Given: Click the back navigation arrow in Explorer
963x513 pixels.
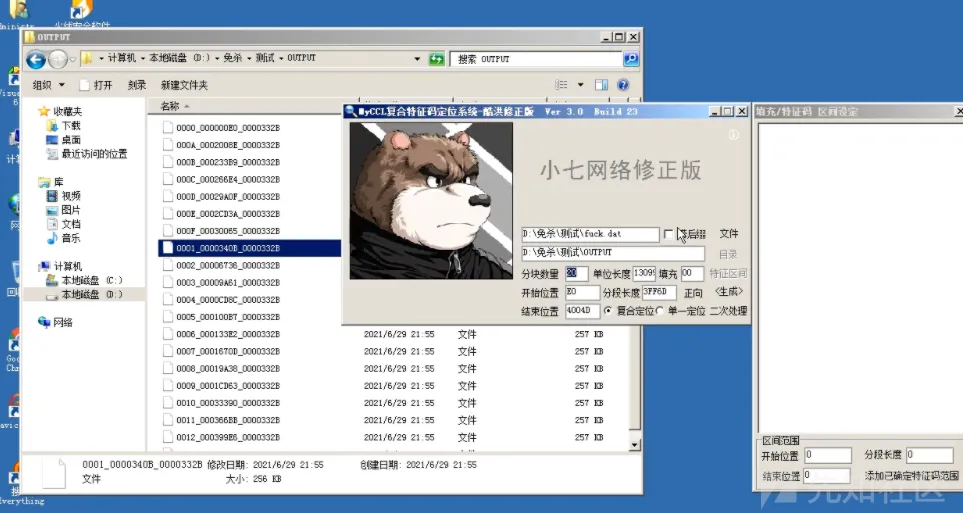Looking at the screenshot, I should pos(36,59).
